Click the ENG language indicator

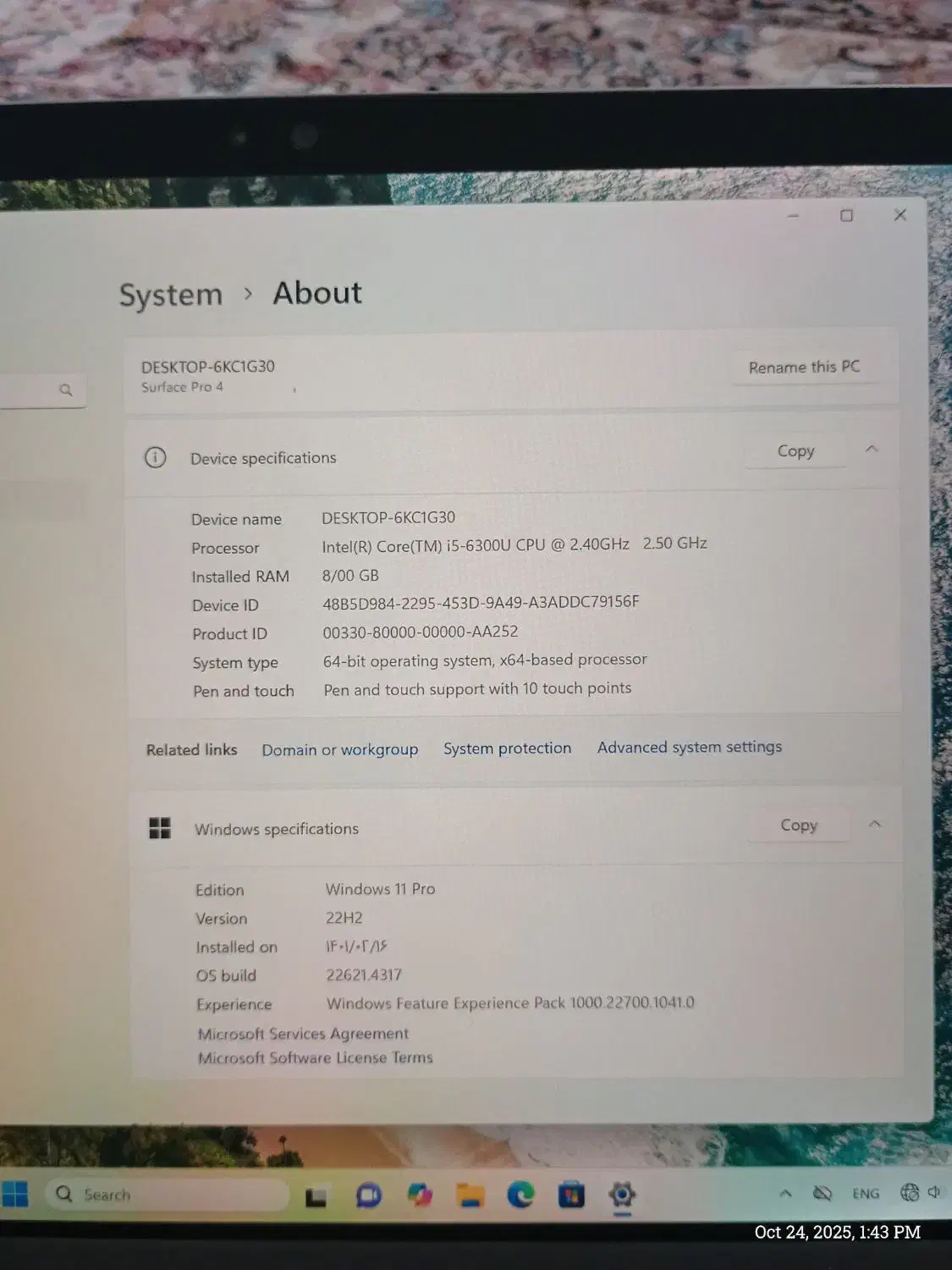(866, 1193)
